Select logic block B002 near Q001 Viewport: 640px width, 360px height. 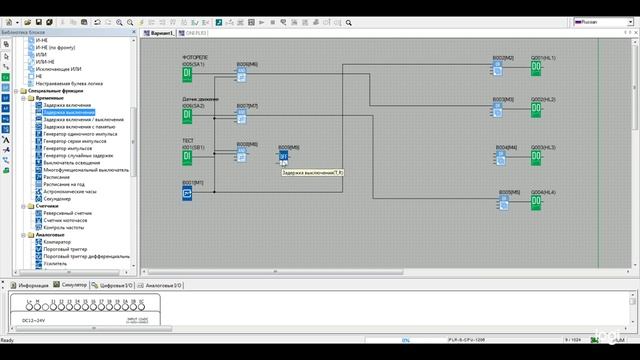497,69
